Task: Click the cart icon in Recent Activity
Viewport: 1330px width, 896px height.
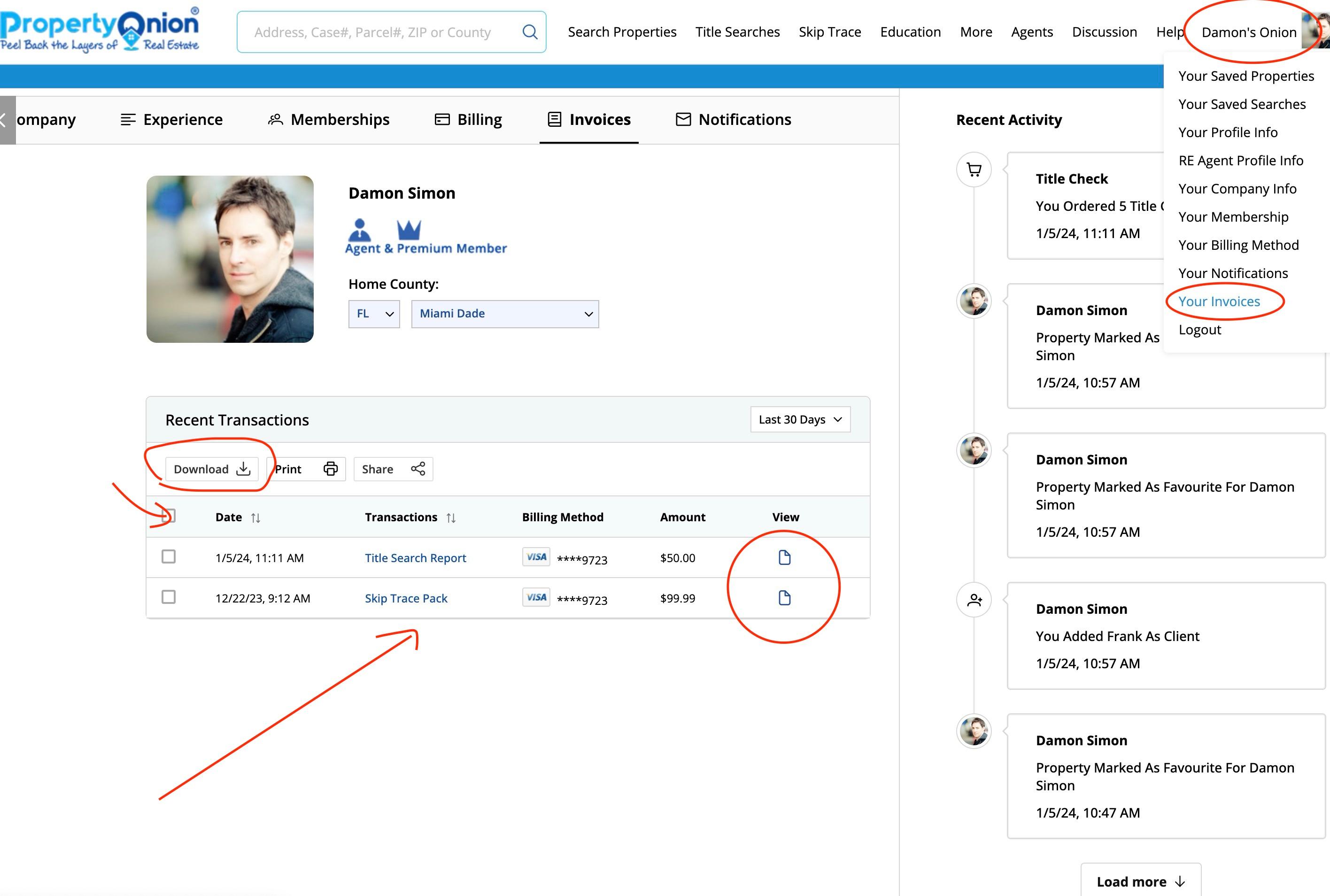Action: click(x=974, y=169)
